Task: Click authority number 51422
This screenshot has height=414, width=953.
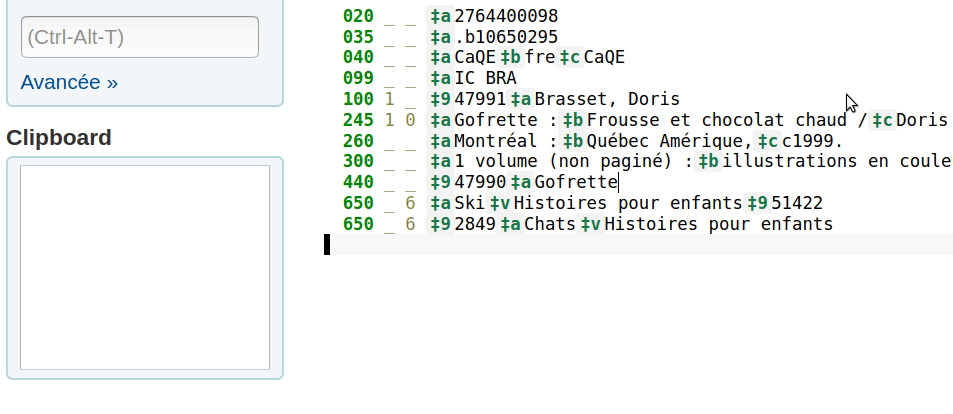Action: point(797,203)
